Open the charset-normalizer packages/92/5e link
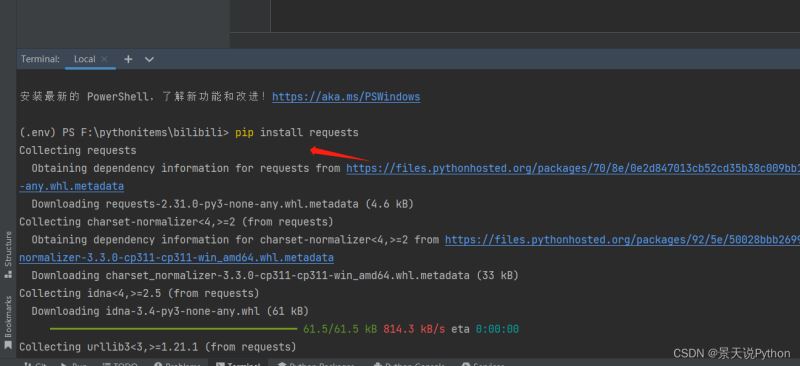The height and width of the screenshot is (366, 800). 622,240
